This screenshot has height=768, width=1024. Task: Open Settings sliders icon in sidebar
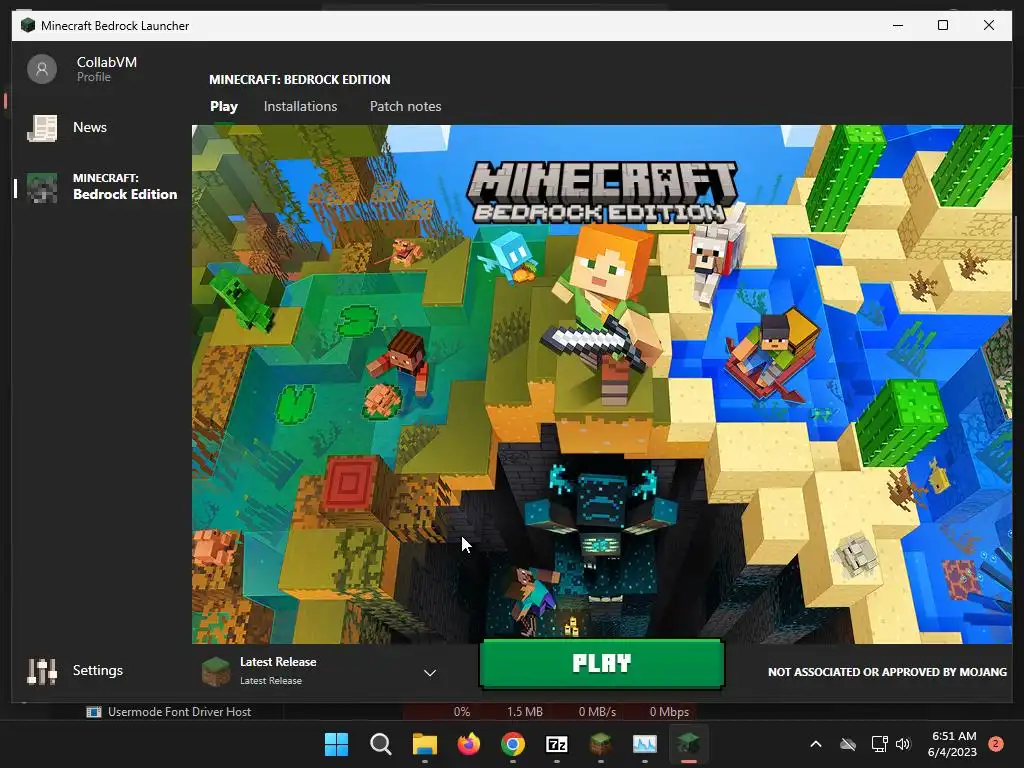(42, 671)
